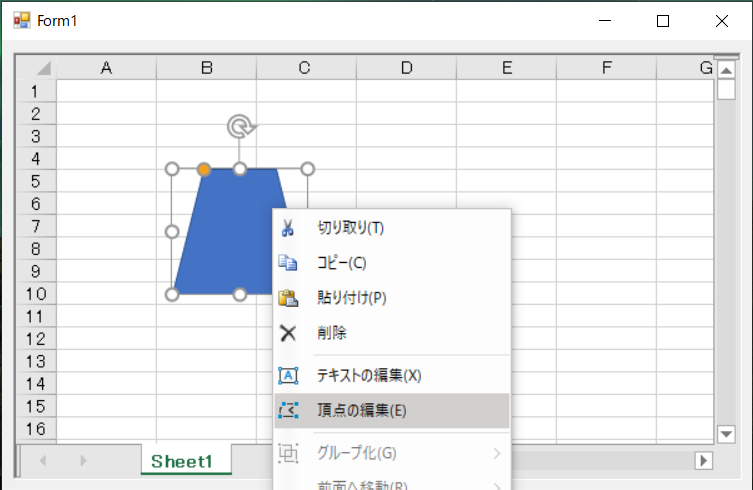Viewport: 753px width, 490px height.
Task: Click the orange adjustment handle on trapezoid
Action: point(204,169)
